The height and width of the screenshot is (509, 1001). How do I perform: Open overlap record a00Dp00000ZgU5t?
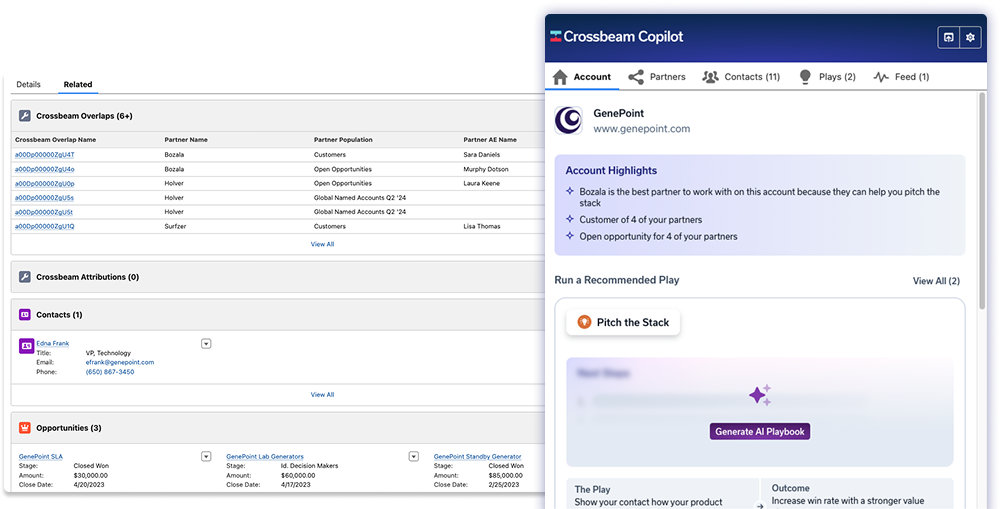click(44, 212)
